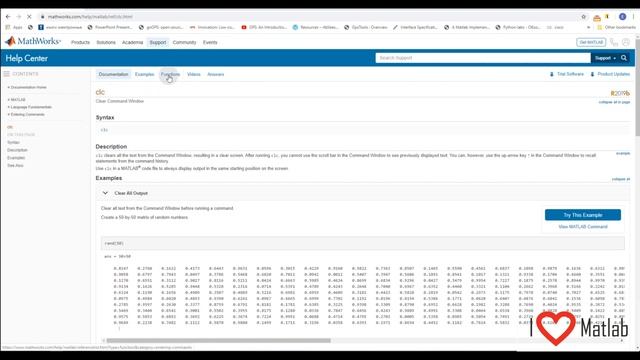The height and width of the screenshot is (360, 640).
Task: Open the Academia menu
Action: tap(132, 42)
